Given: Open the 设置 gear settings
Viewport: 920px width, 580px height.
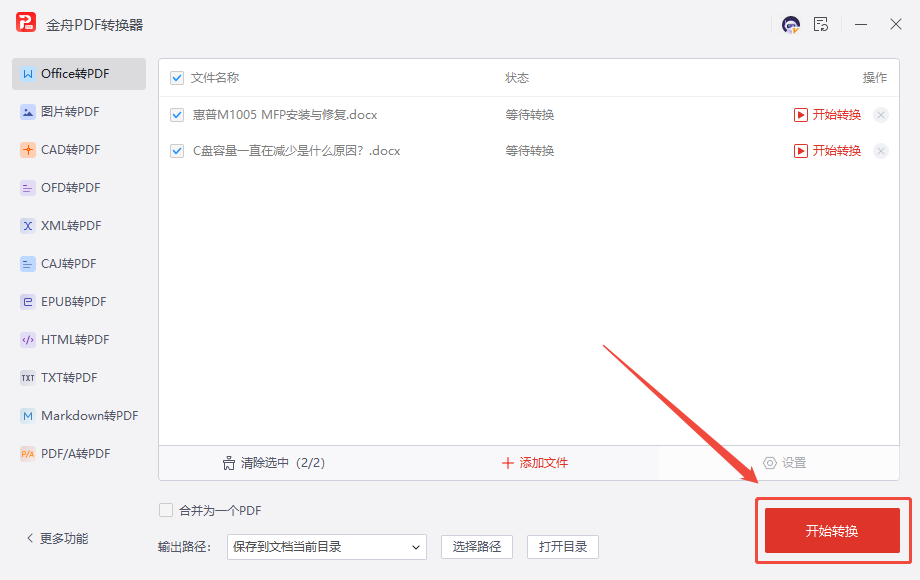Looking at the screenshot, I should point(784,463).
